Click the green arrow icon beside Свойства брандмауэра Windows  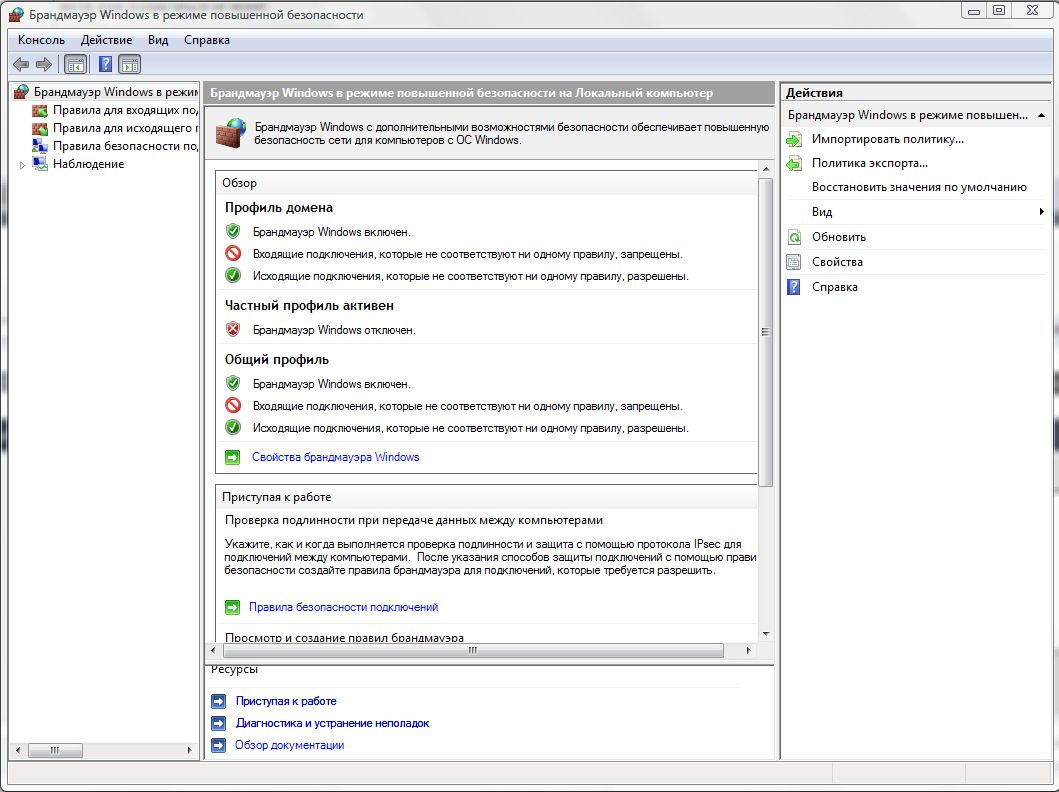tap(232, 458)
